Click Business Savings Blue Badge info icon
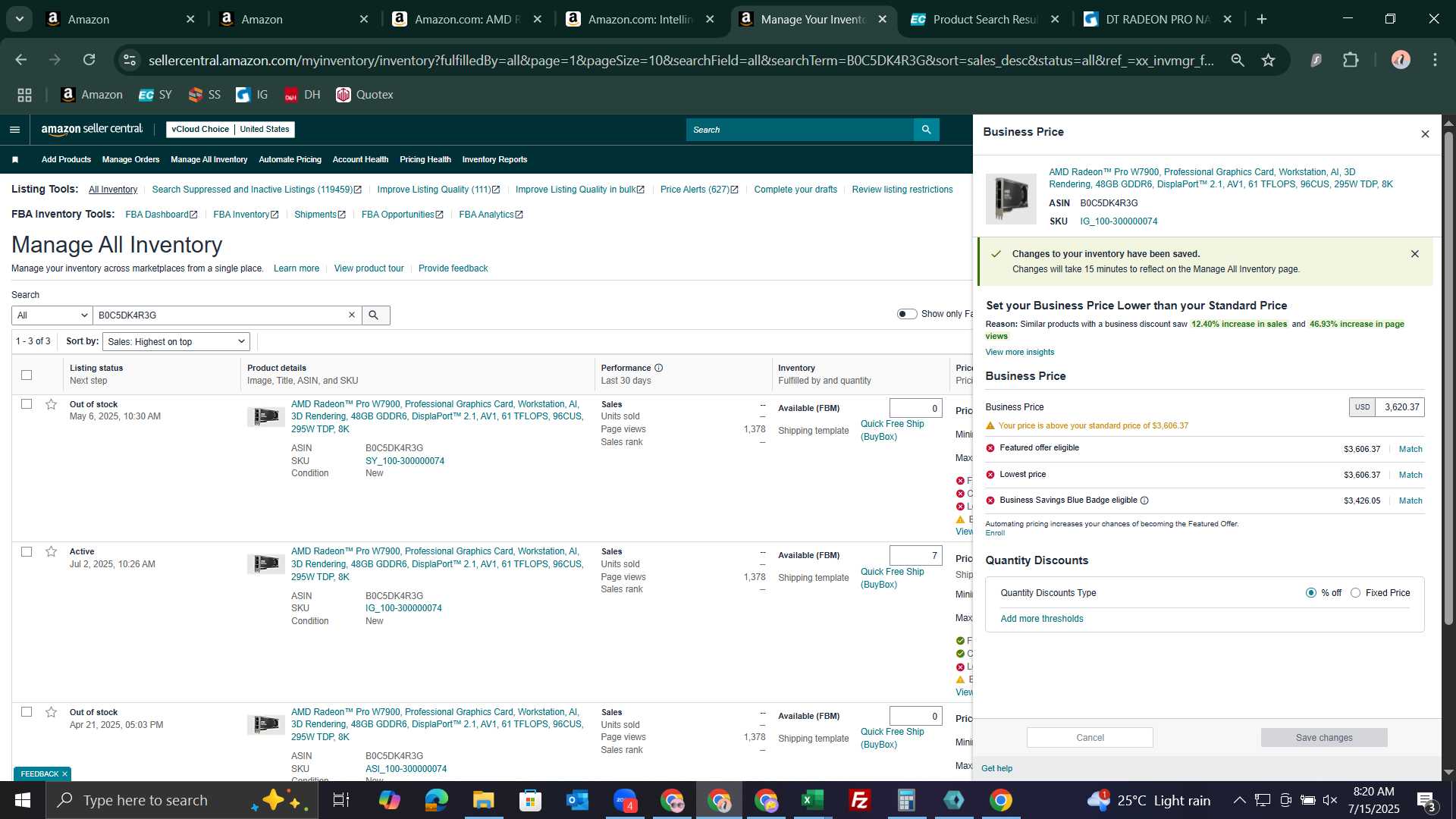The height and width of the screenshot is (819, 1456). tap(1144, 500)
